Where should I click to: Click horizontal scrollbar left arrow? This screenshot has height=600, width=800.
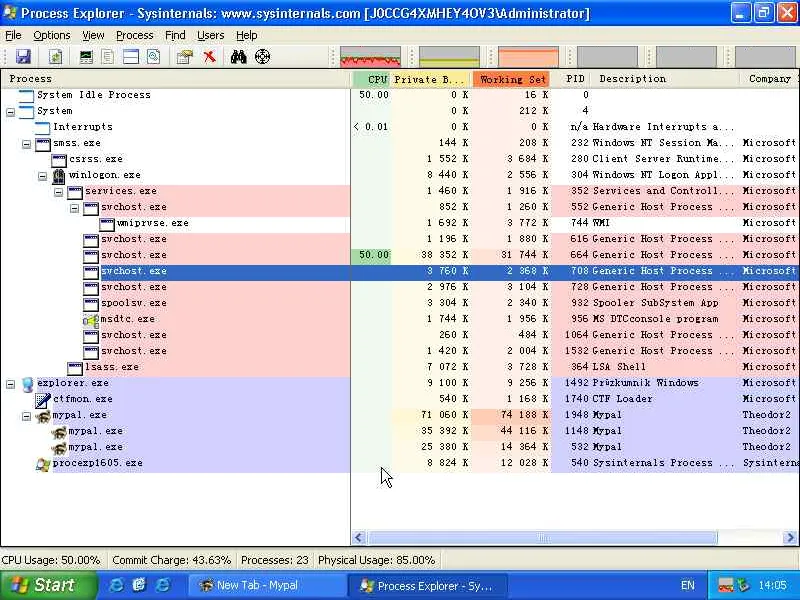[358, 537]
